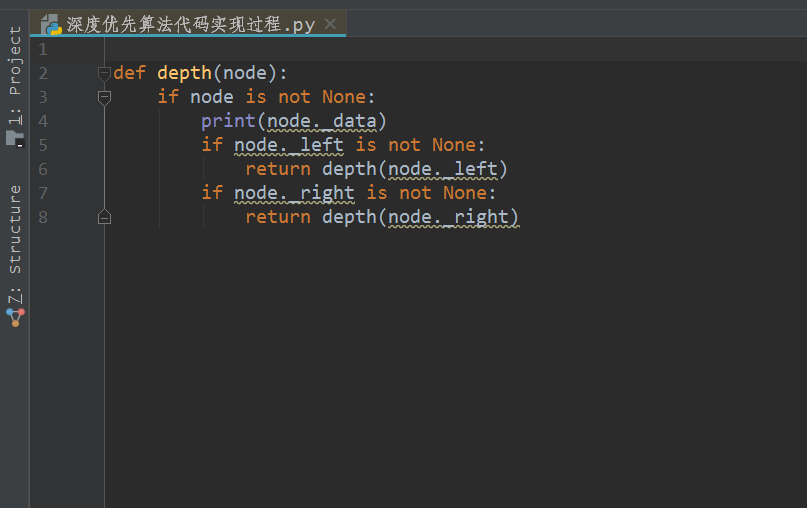807x508 pixels.
Task: Close the 深度优先算法代码实现过程.py tab
Action: (x=330, y=24)
